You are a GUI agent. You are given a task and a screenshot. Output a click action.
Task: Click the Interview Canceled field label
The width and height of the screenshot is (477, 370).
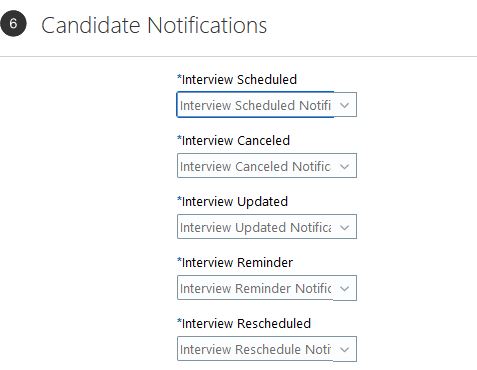[x=236, y=141]
